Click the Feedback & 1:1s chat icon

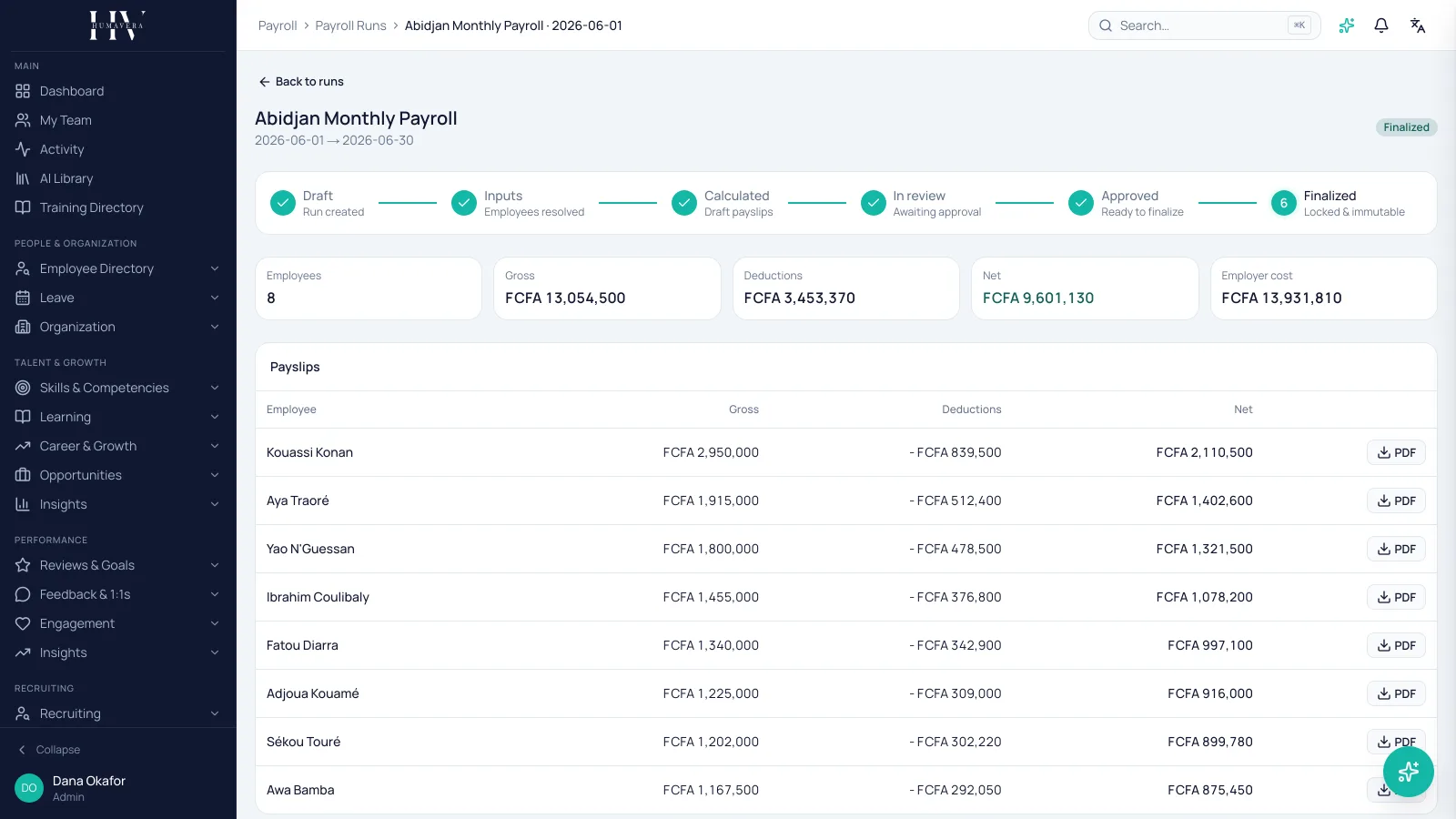click(x=23, y=594)
